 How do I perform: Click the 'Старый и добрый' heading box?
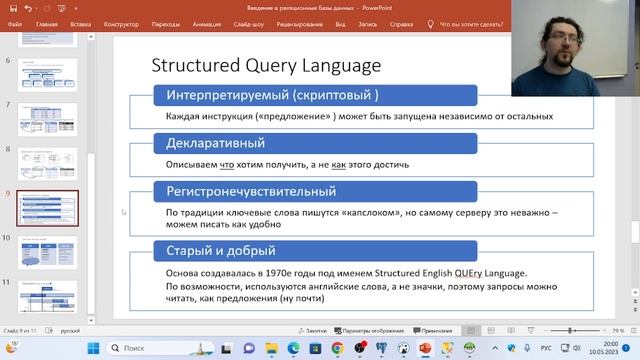click(315, 251)
